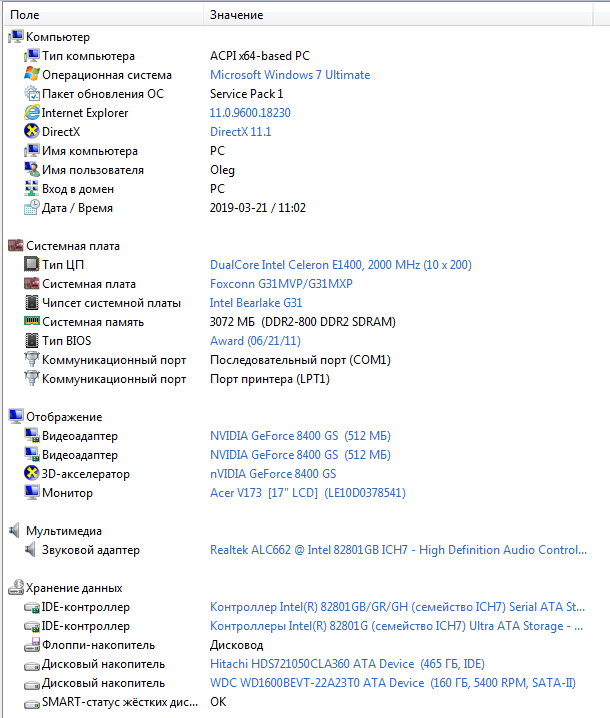610x718 pixels.
Task: Click the Звуковой адаптер speaker icon
Action: pos(31,549)
